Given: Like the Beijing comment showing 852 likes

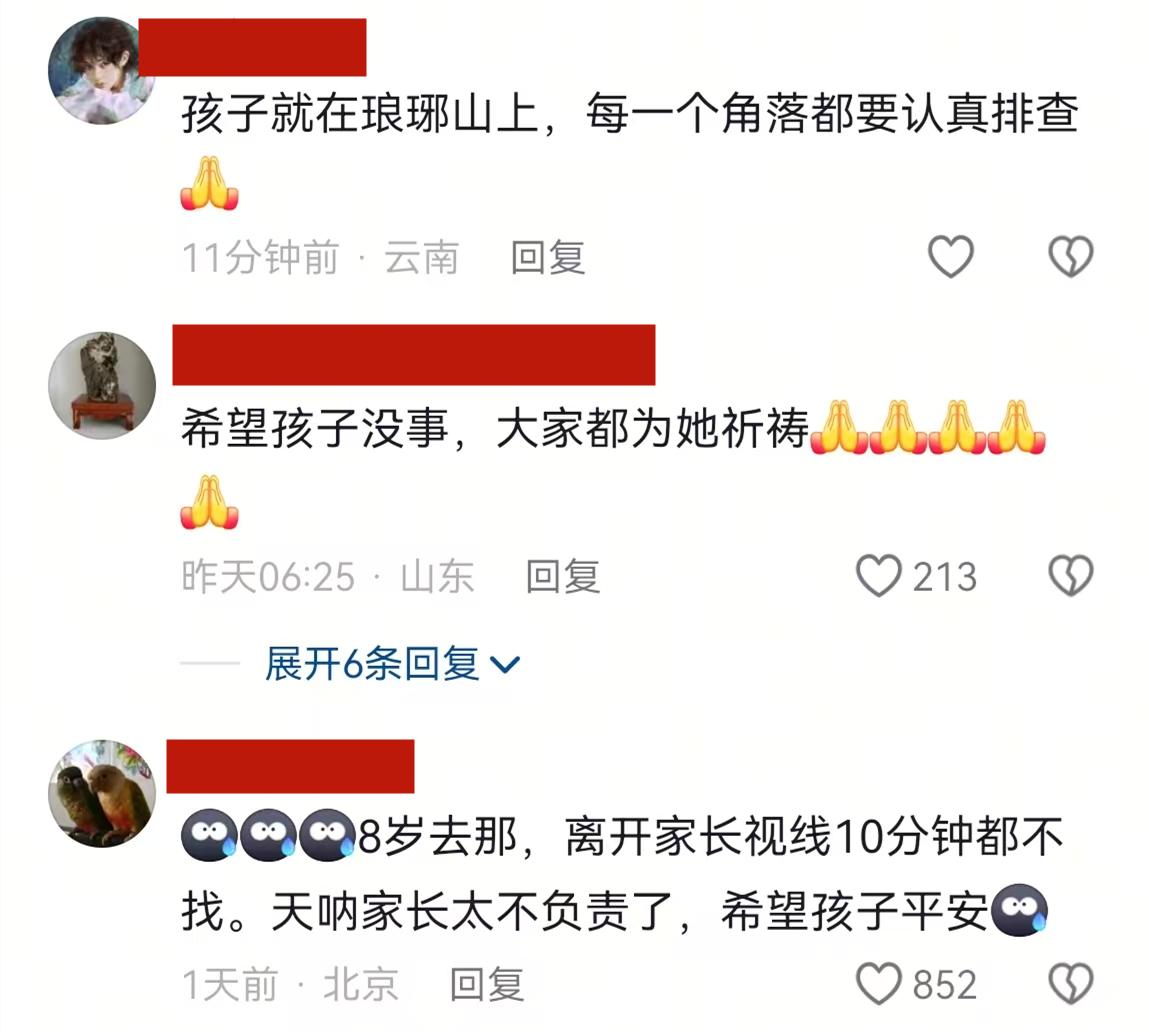Looking at the screenshot, I should click(916, 984).
